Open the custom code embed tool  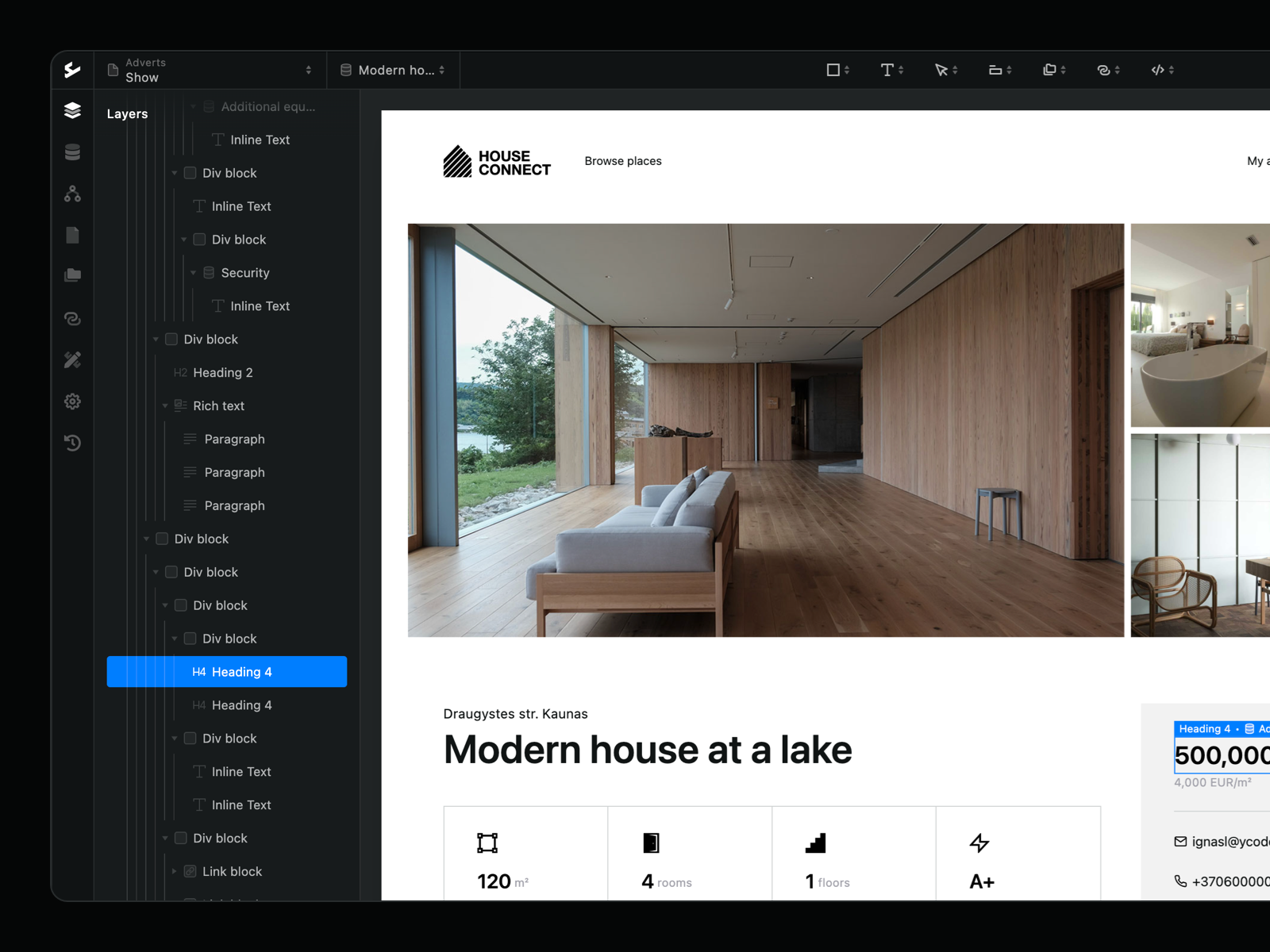(x=1158, y=70)
